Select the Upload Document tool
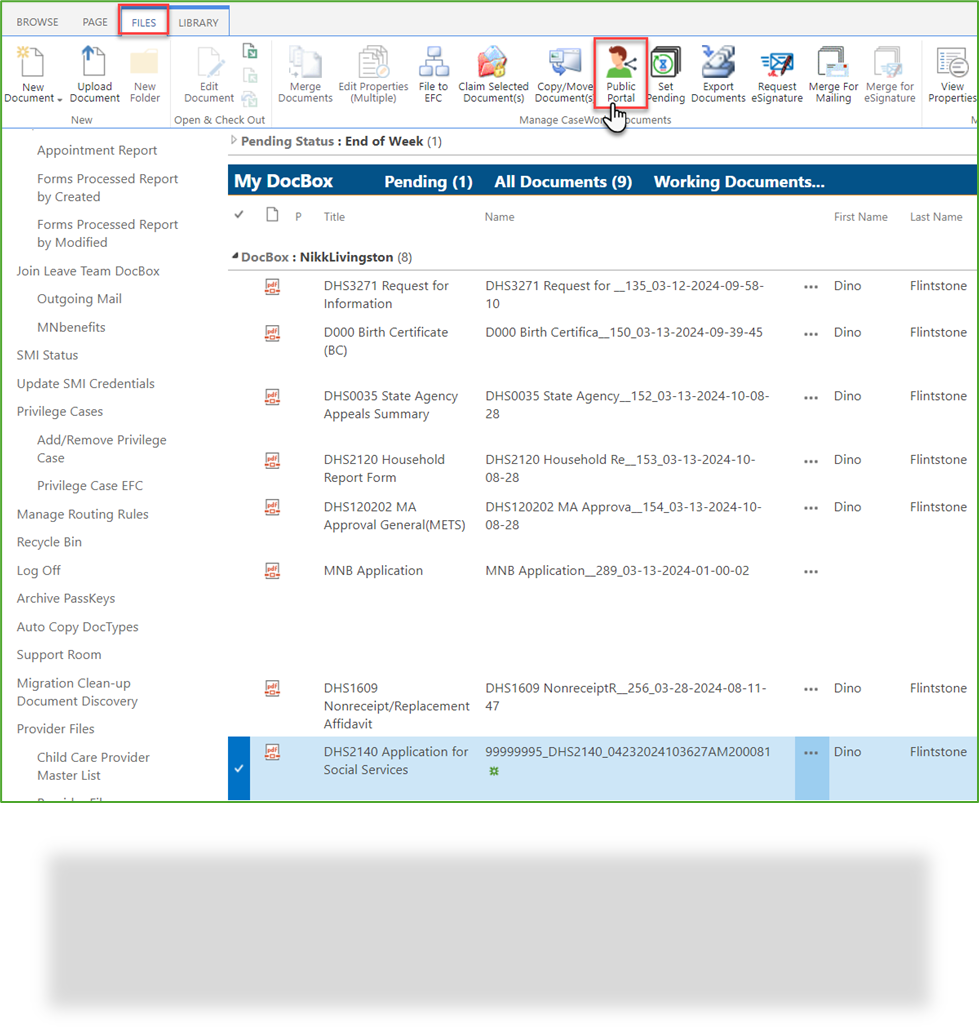 point(94,72)
